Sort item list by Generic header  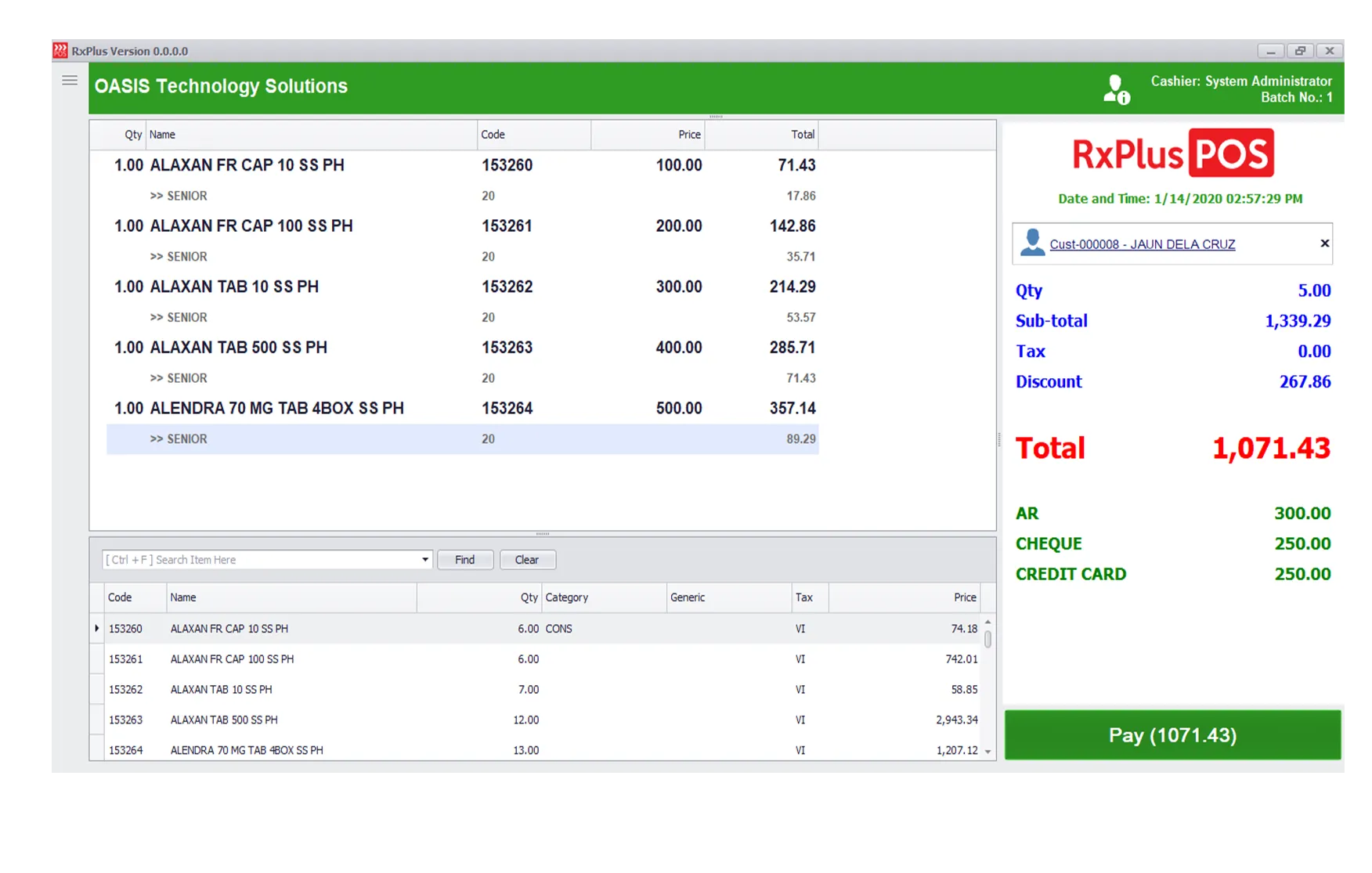click(729, 597)
